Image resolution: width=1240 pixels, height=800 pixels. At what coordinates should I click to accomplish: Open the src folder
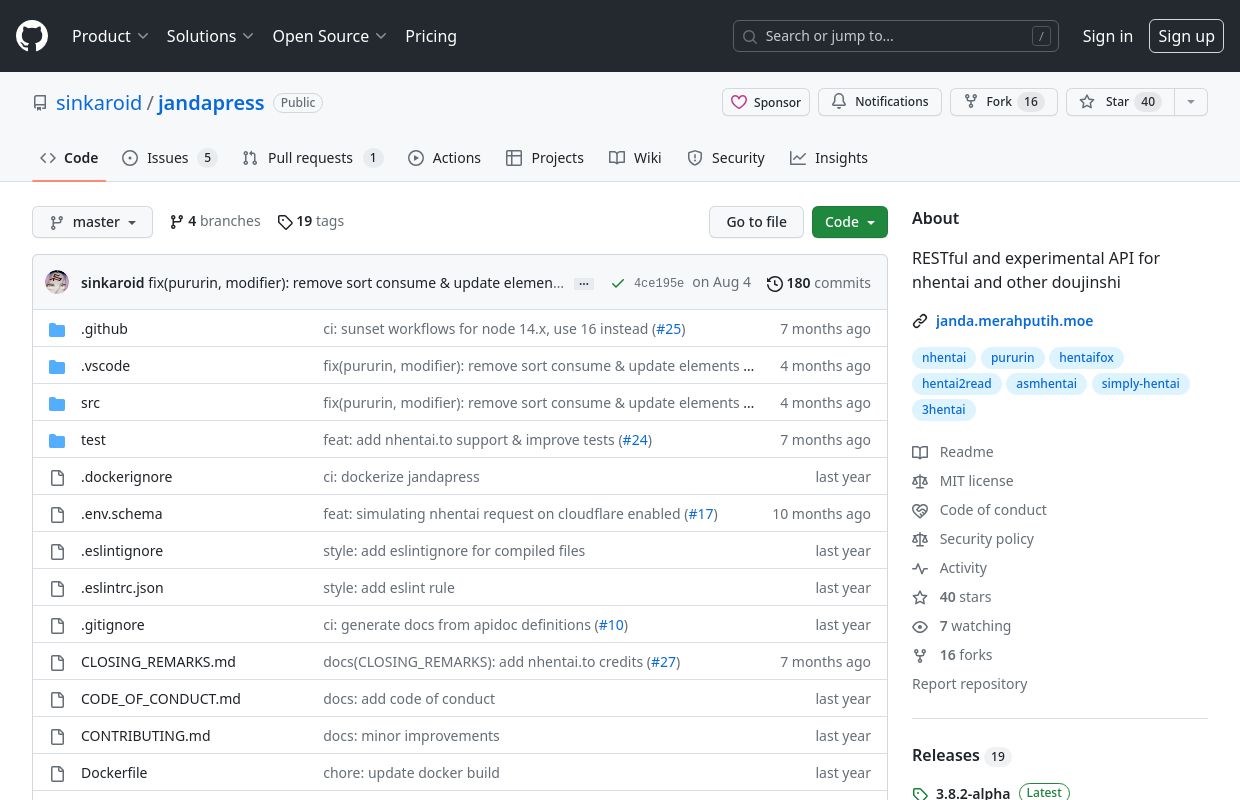(x=90, y=403)
